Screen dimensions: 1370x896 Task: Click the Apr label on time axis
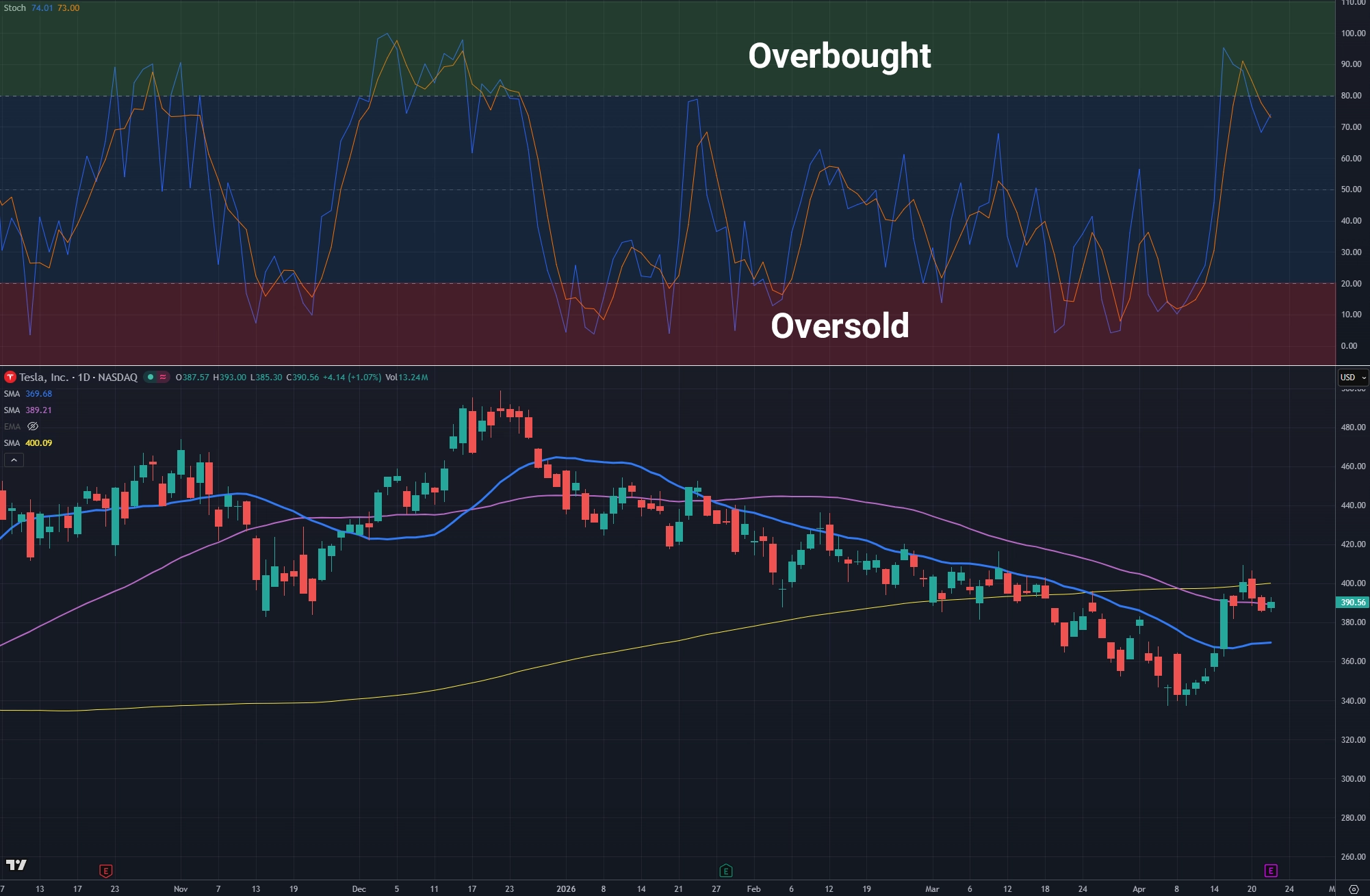pos(1139,889)
